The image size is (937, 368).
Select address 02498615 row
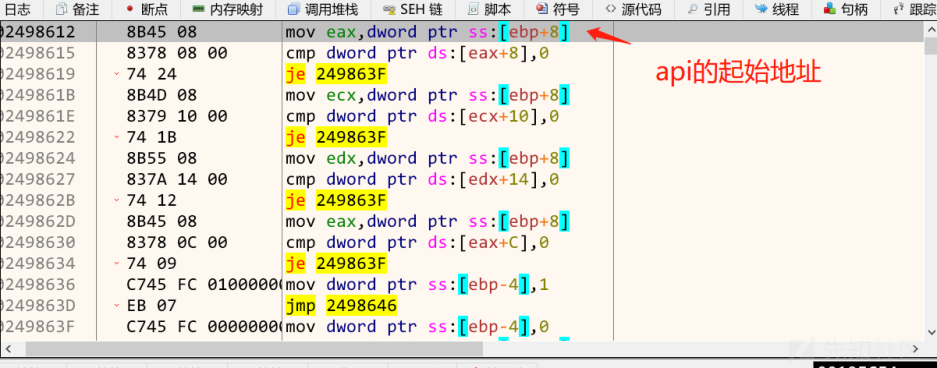(x=38, y=53)
